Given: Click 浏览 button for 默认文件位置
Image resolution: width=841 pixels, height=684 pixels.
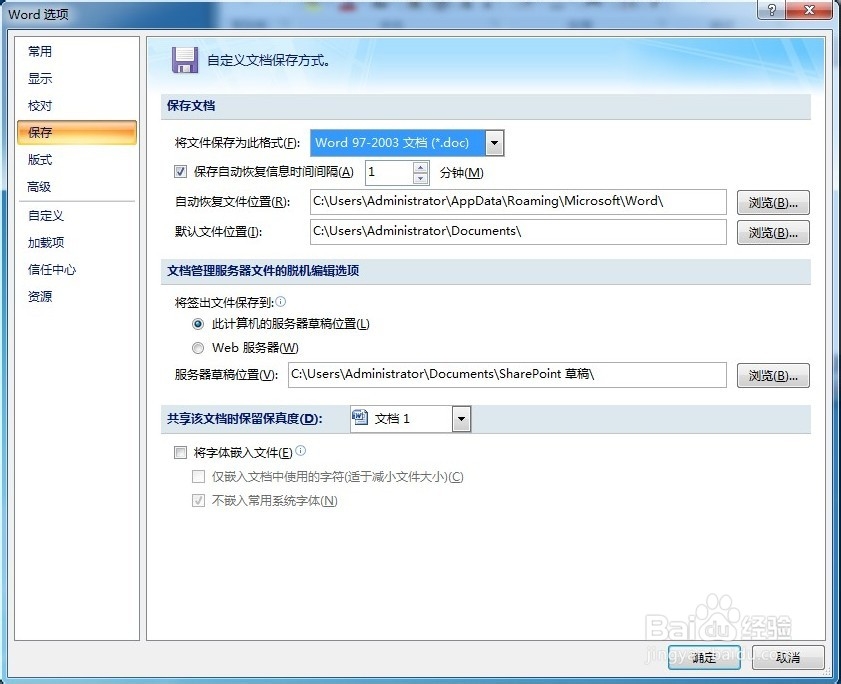Looking at the screenshot, I should [x=773, y=232].
